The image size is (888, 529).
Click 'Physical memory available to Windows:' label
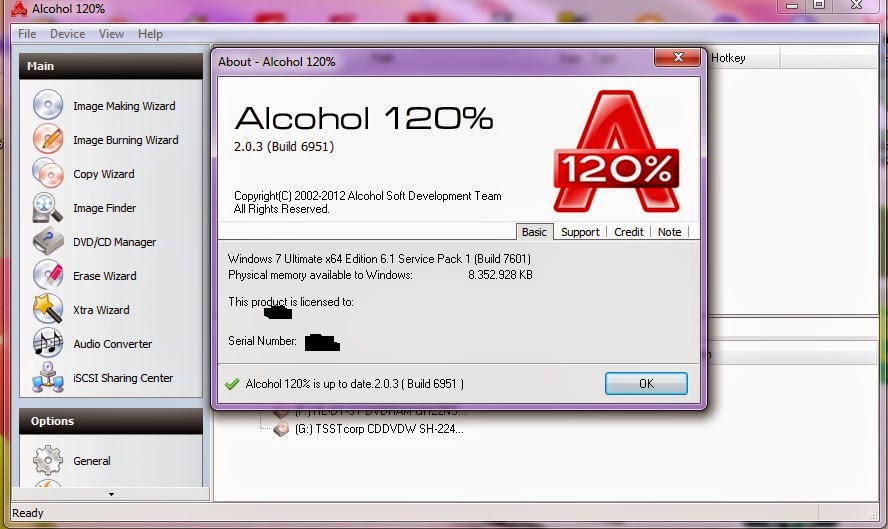coord(320,275)
